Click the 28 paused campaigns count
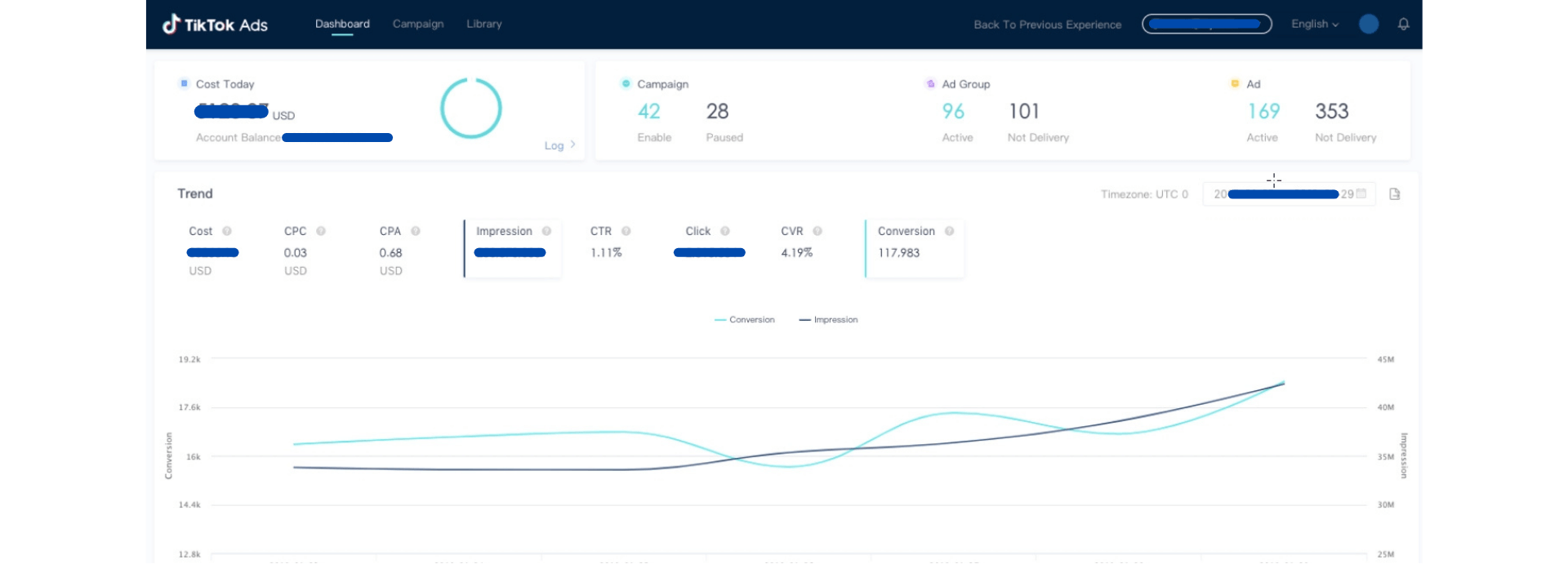 point(717,111)
